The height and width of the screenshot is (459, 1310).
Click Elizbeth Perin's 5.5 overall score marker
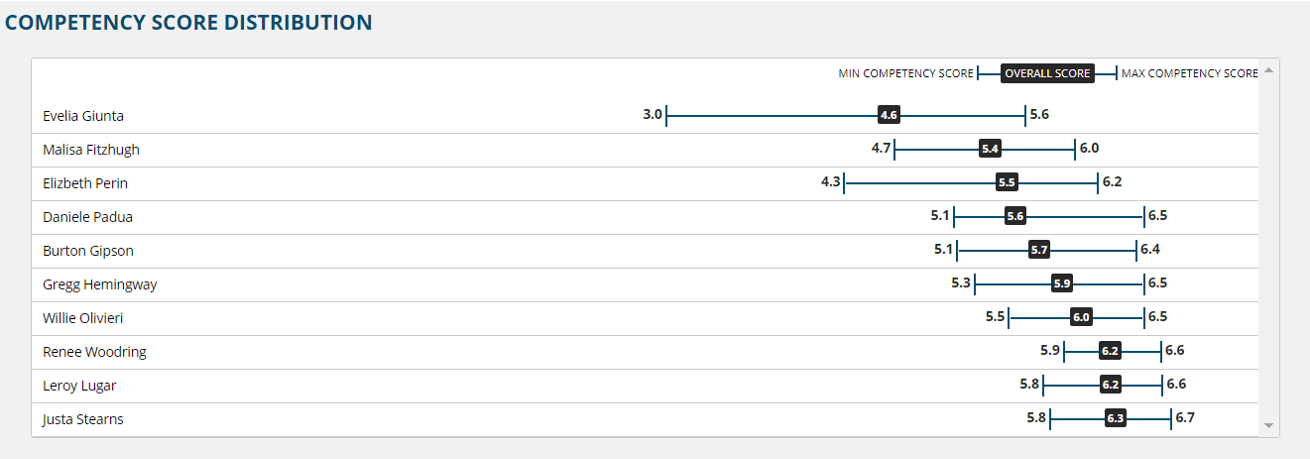[x=1007, y=183]
